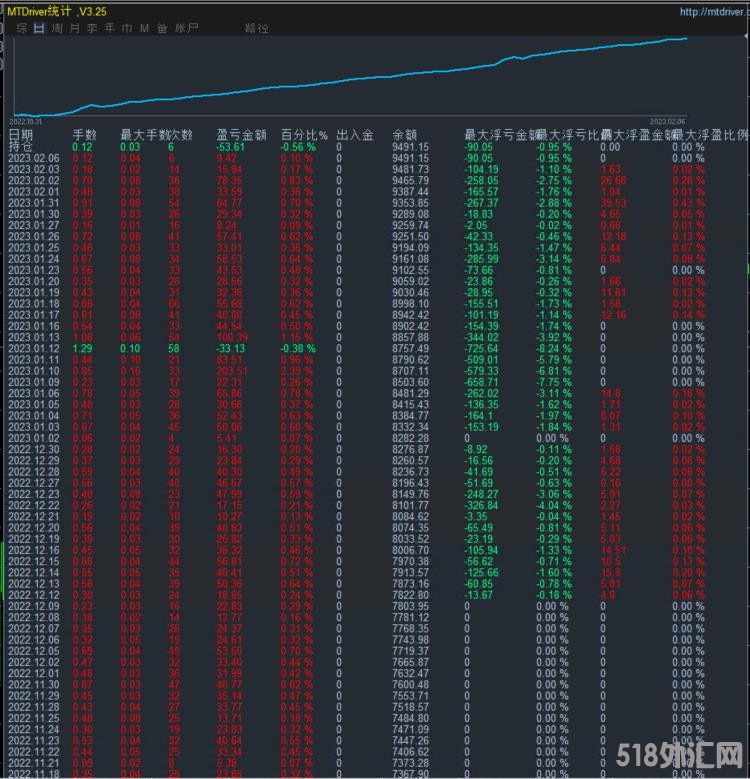Select the 2023.01.12 date row
The image size is (750, 779).
(33, 348)
